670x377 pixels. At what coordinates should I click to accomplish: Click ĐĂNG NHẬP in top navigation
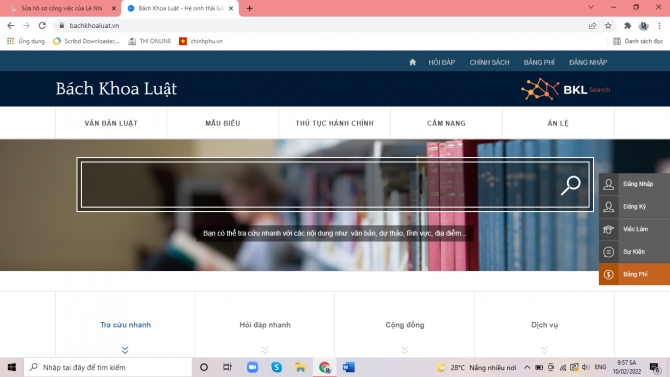(588, 62)
